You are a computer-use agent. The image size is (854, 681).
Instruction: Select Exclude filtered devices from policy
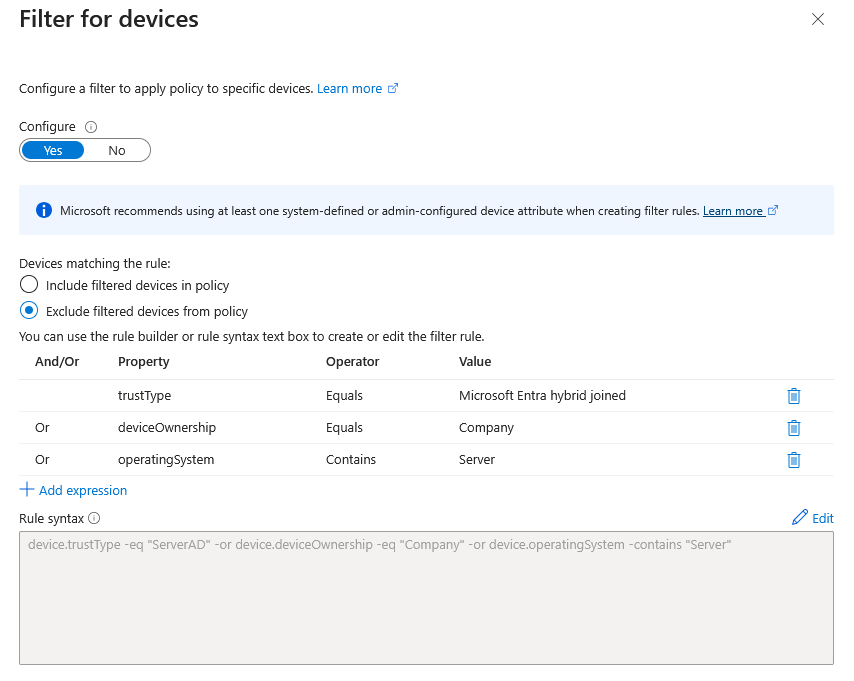29,311
